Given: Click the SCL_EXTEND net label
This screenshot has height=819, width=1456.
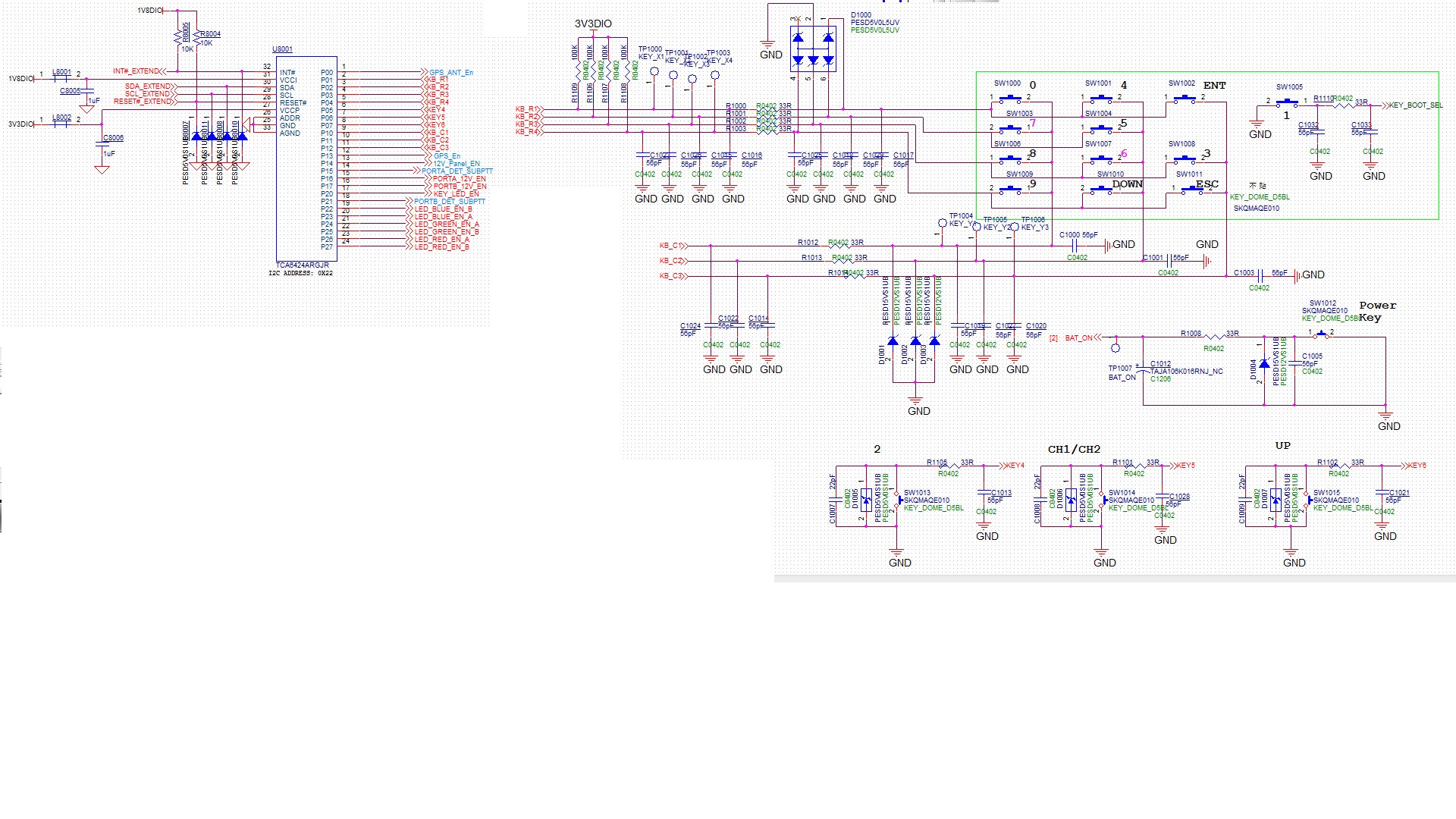Looking at the screenshot, I should [x=148, y=94].
